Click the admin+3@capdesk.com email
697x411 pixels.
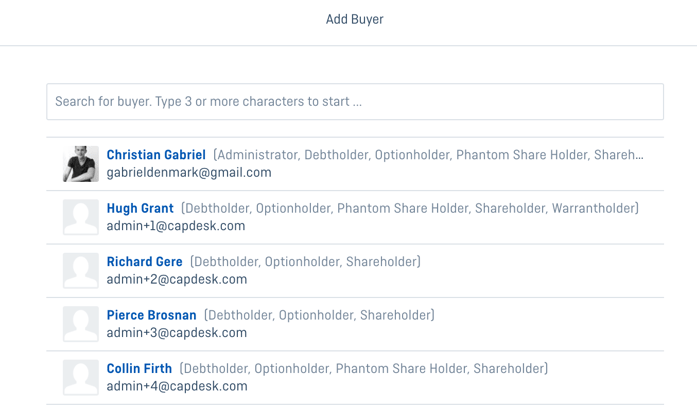pos(176,332)
